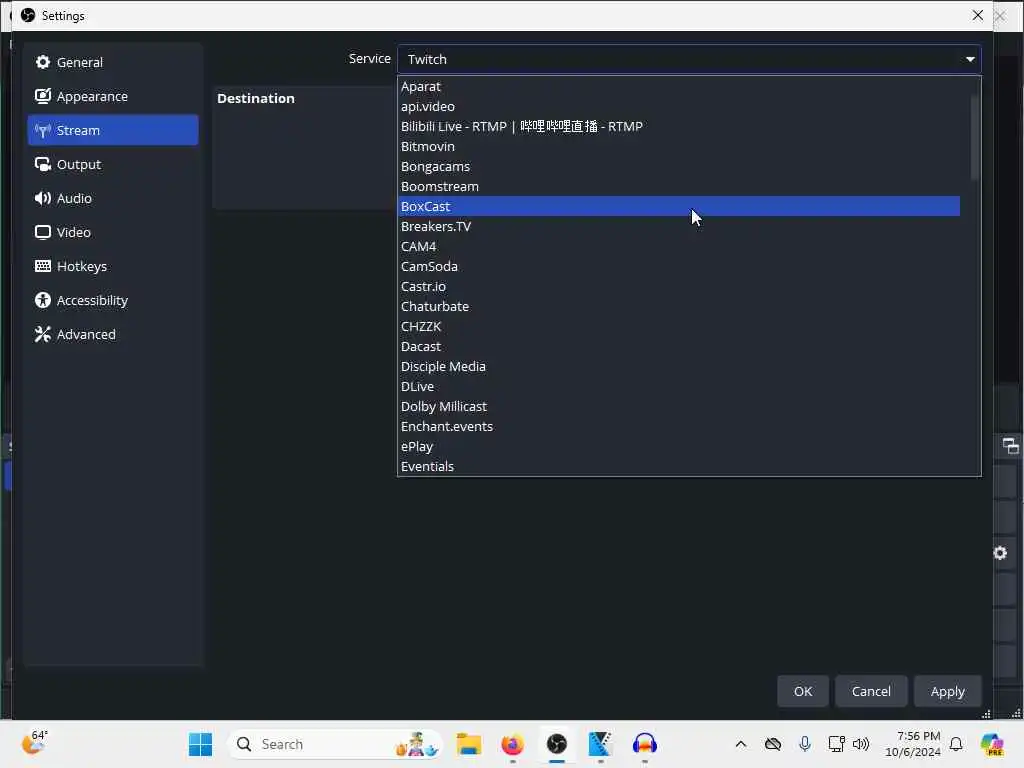Open the Audacity headphones taskbar icon

(x=645, y=744)
